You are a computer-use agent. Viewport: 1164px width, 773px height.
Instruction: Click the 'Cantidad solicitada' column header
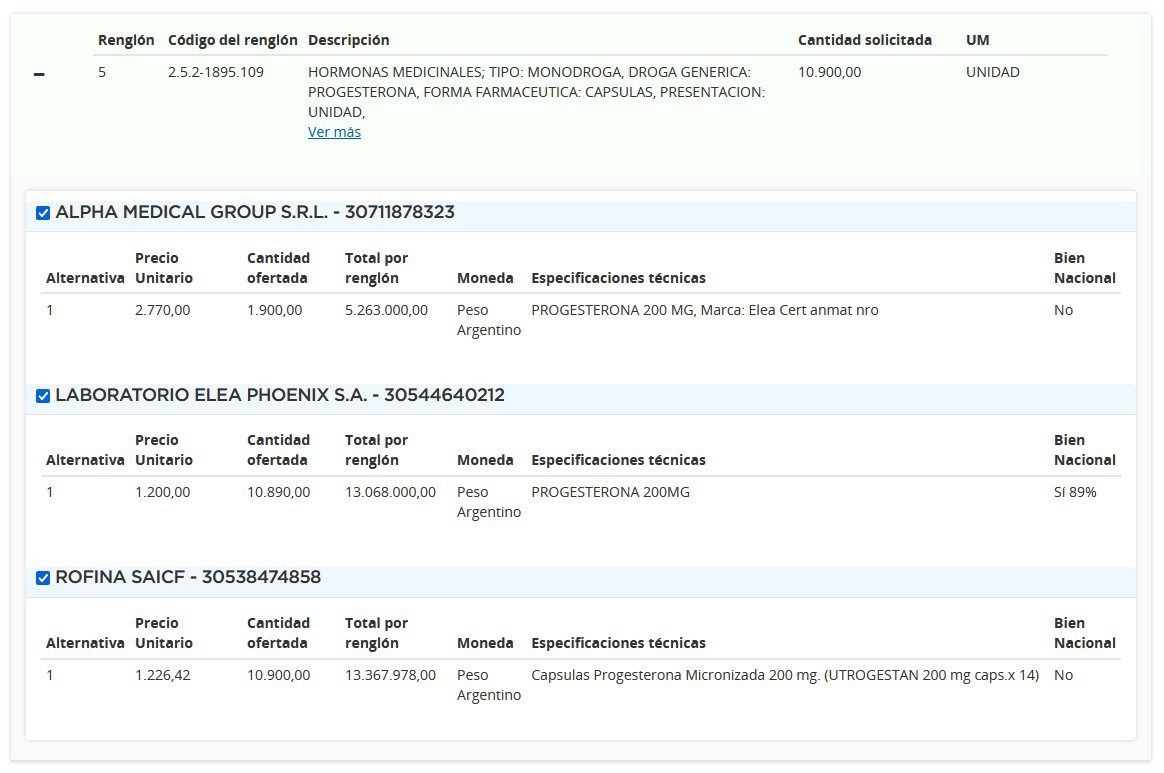click(x=864, y=40)
